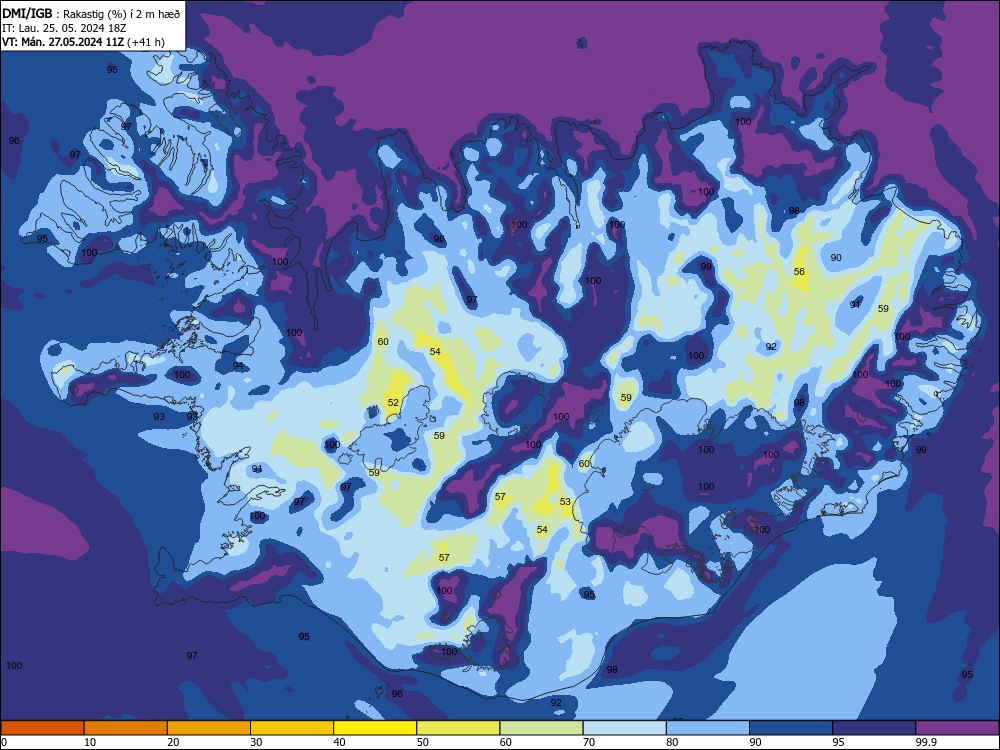Pick the navy 95–99.9 legend color band
The image size is (1000, 750).
(x=874, y=728)
